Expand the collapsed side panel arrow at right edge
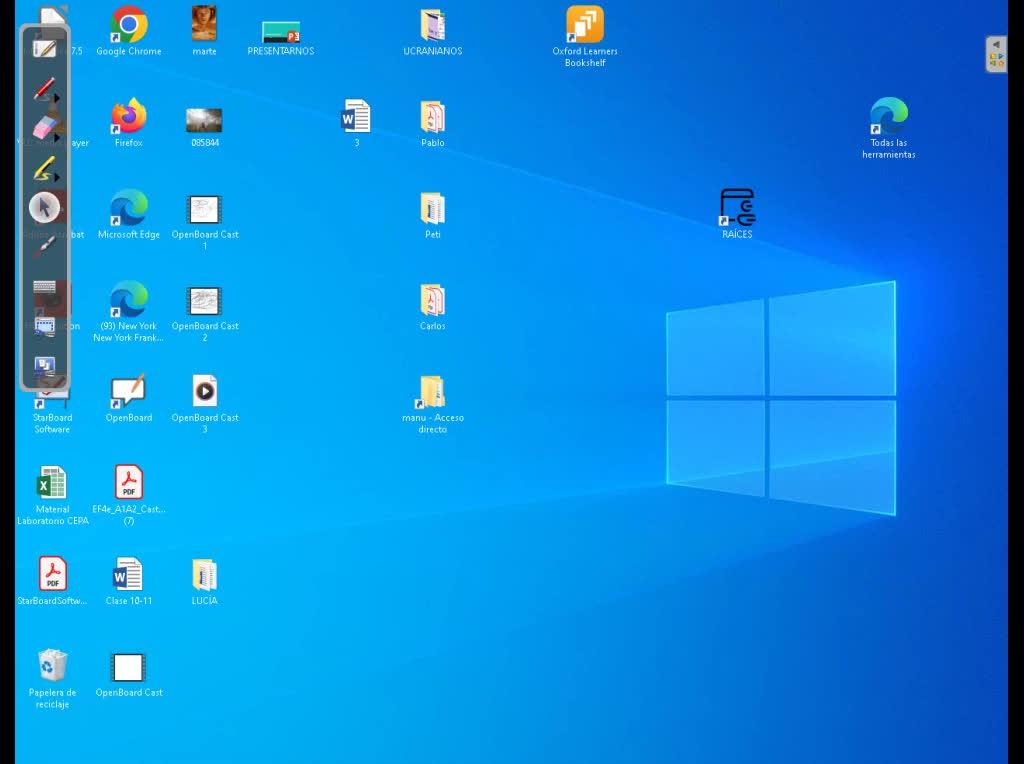The height and width of the screenshot is (764, 1024). pyautogui.click(x=997, y=44)
